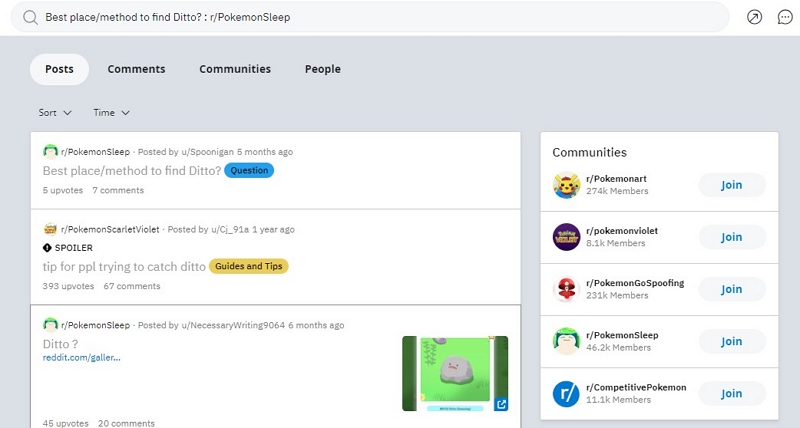Expand the Time filter dropdown
This screenshot has height=428, width=800.
click(111, 113)
